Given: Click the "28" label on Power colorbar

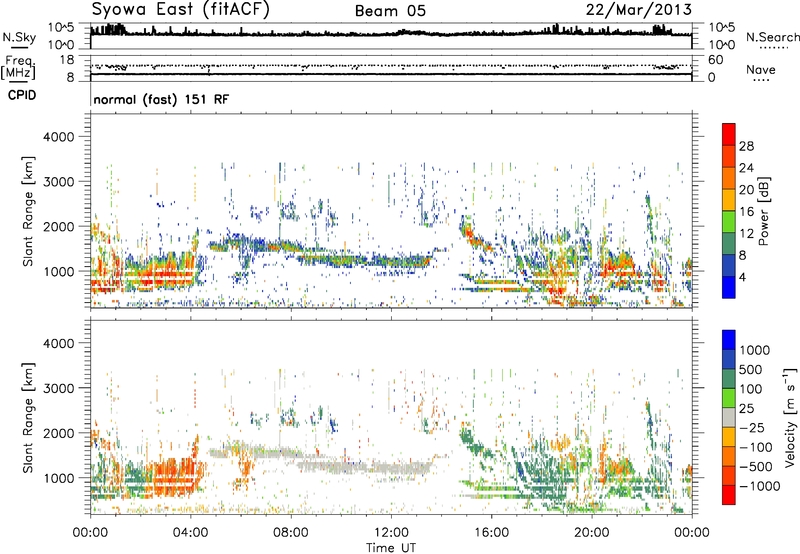Looking at the screenshot, I should pyautogui.click(x=746, y=146).
